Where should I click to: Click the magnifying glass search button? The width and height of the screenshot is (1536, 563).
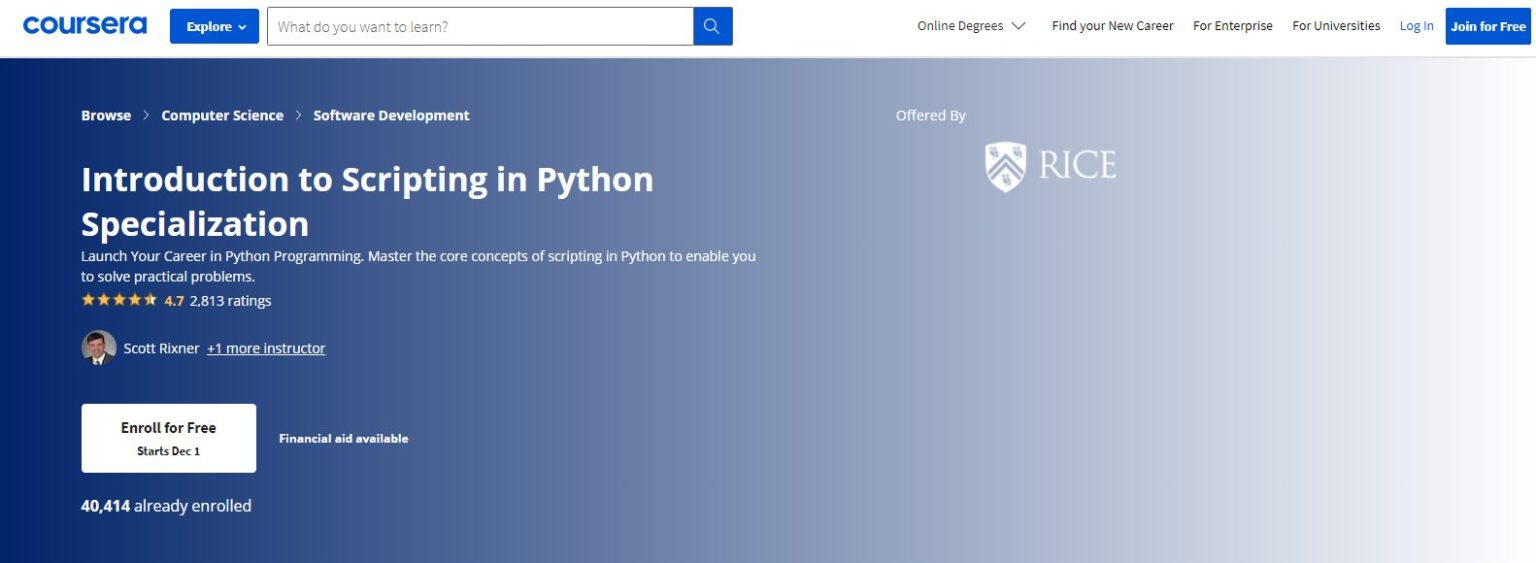tap(712, 27)
